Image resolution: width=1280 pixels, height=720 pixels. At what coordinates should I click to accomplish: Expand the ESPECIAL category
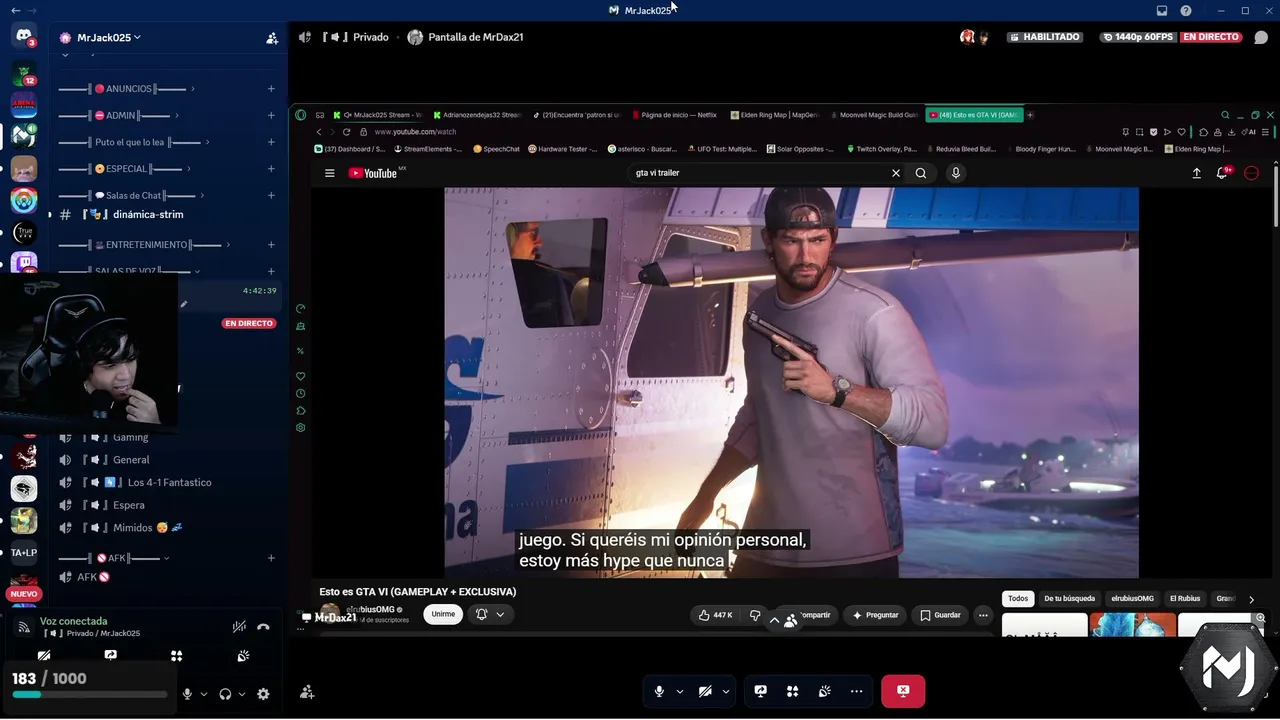125,169
